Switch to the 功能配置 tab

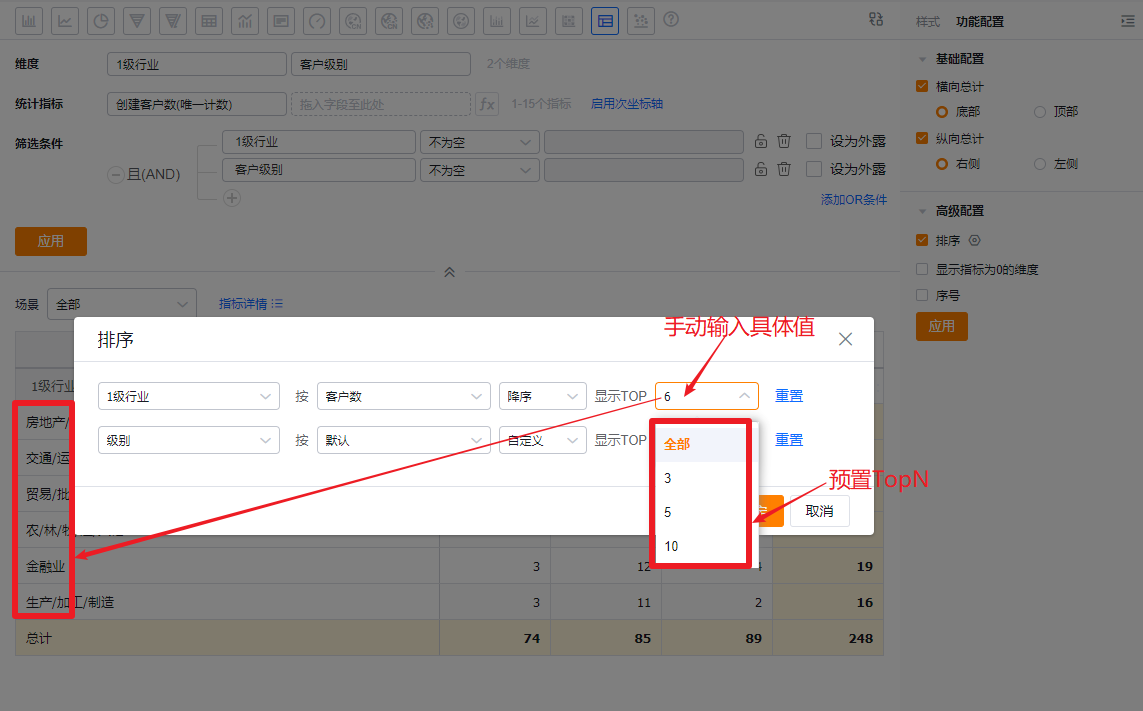tap(980, 22)
